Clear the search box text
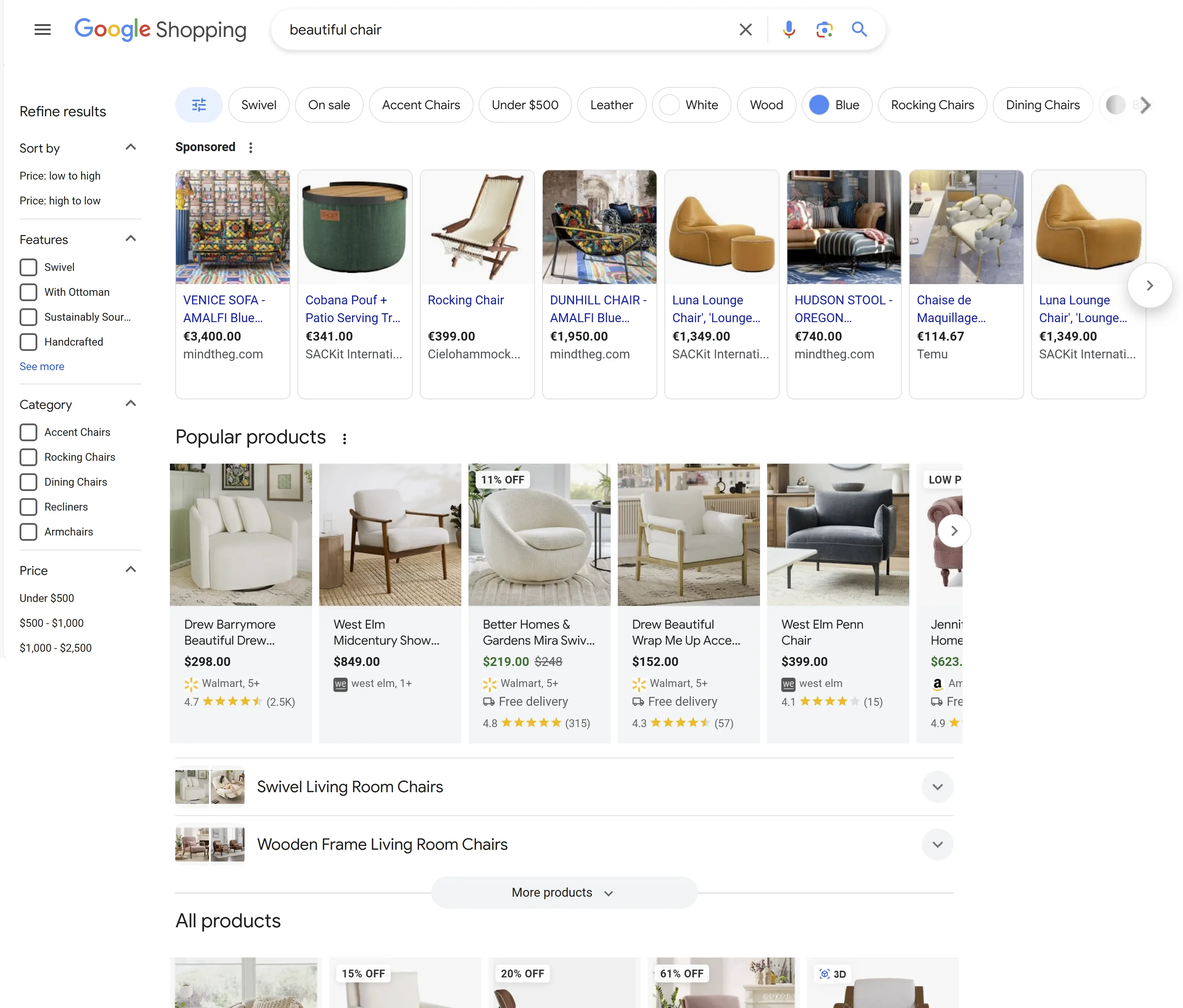This screenshot has height=1008, width=1183. click(x=745, y=30)
